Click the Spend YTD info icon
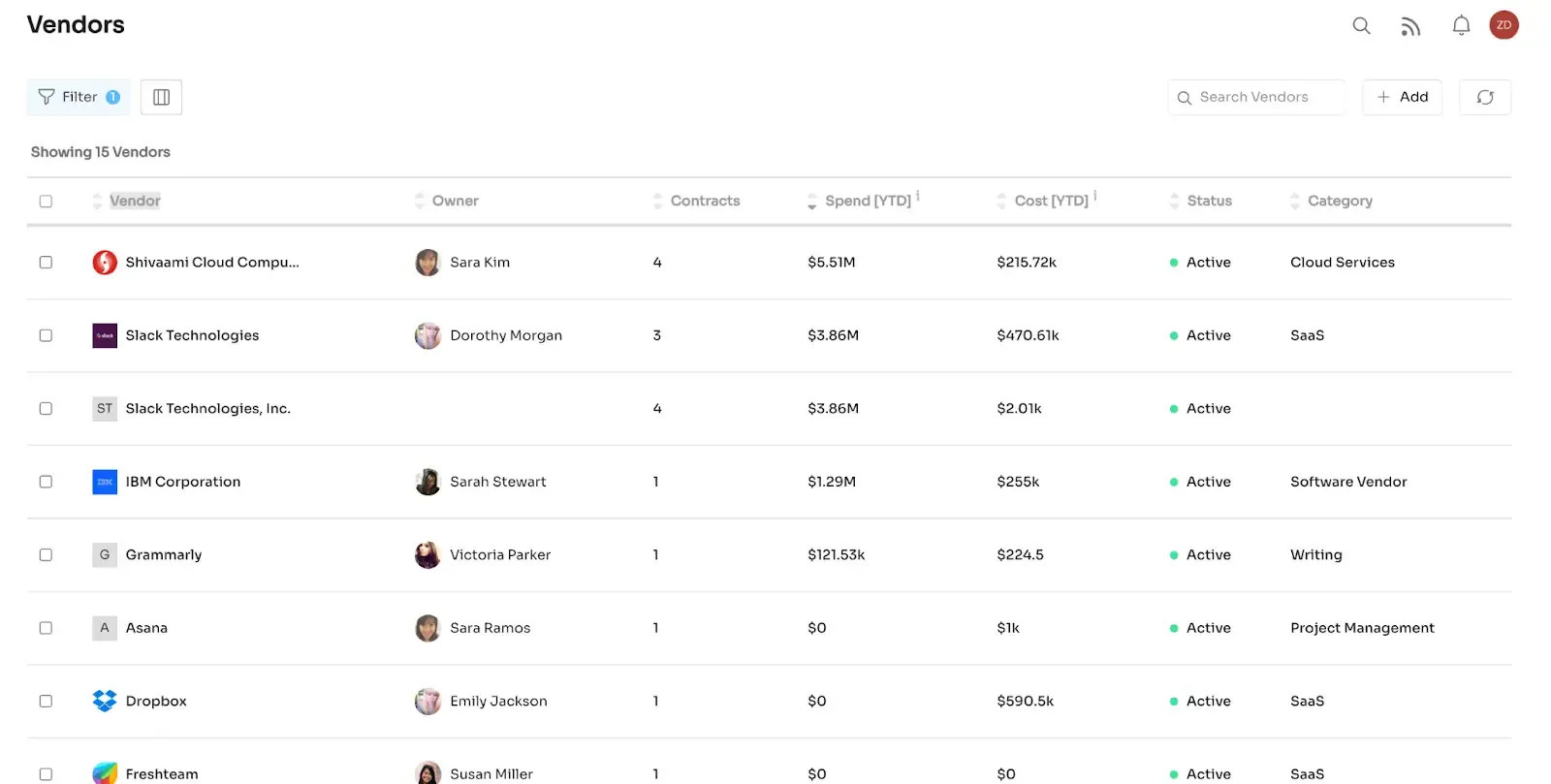 tap(918, 196)
